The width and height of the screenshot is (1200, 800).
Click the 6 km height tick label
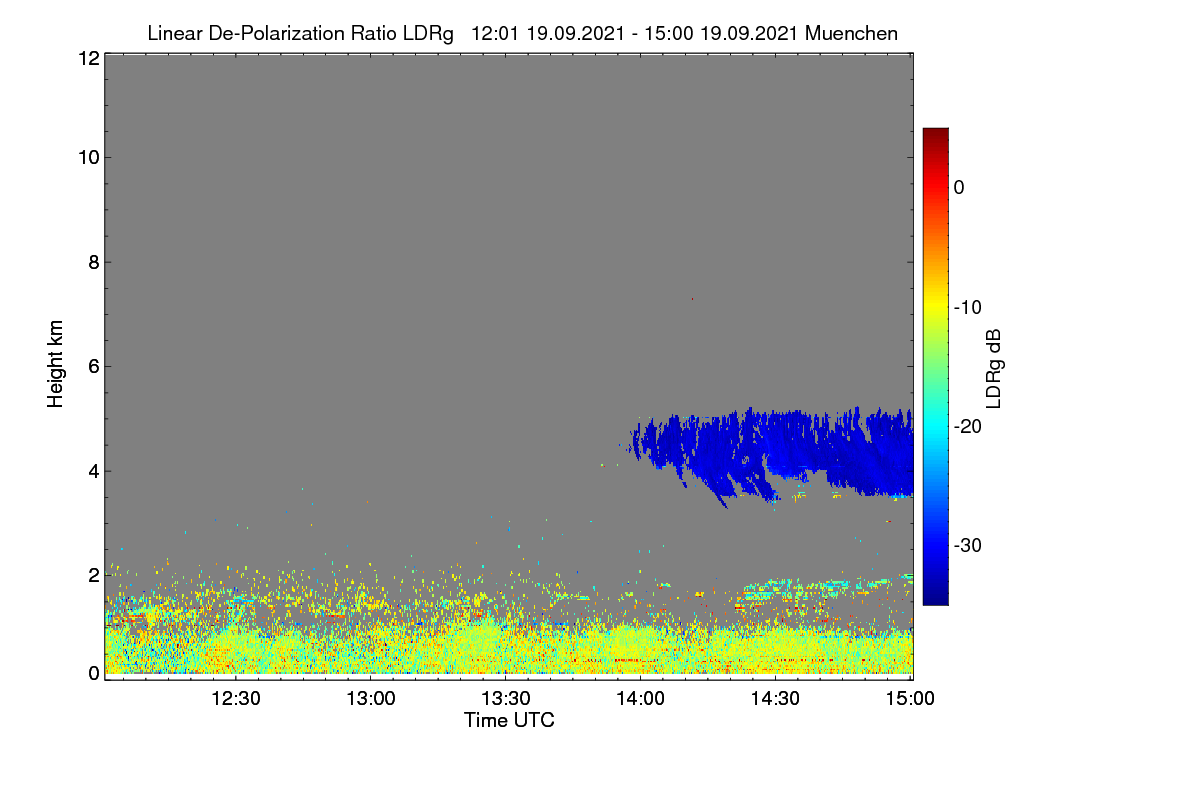point(93,366)
